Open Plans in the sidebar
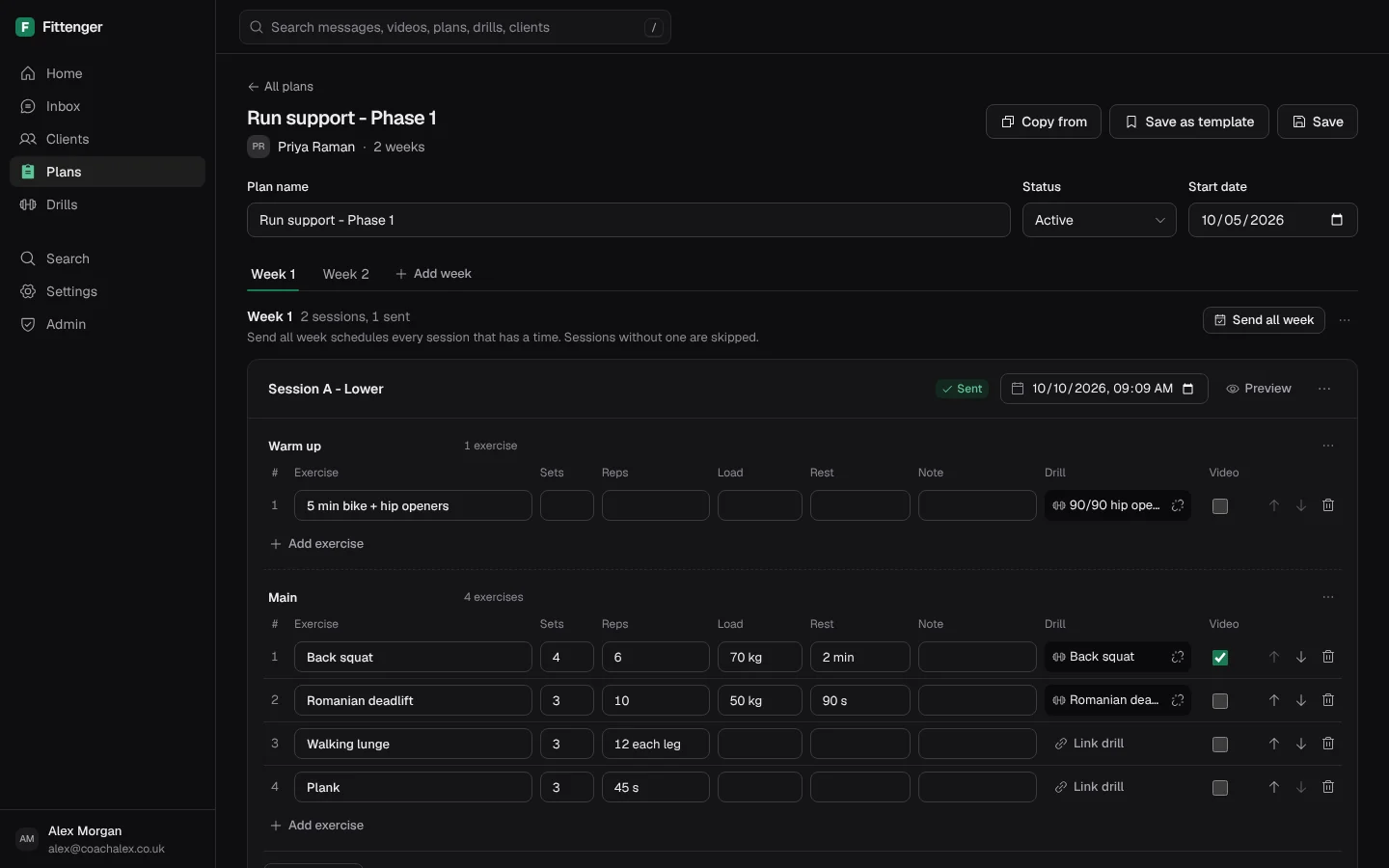 [x=107, y=172]
